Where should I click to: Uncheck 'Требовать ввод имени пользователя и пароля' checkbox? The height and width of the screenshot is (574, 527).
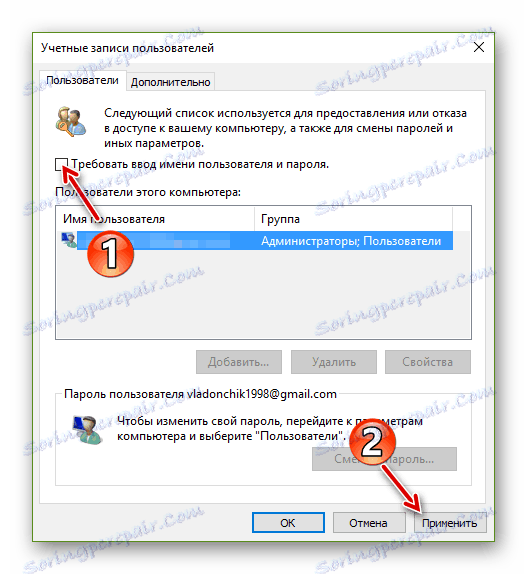point(61,164)
